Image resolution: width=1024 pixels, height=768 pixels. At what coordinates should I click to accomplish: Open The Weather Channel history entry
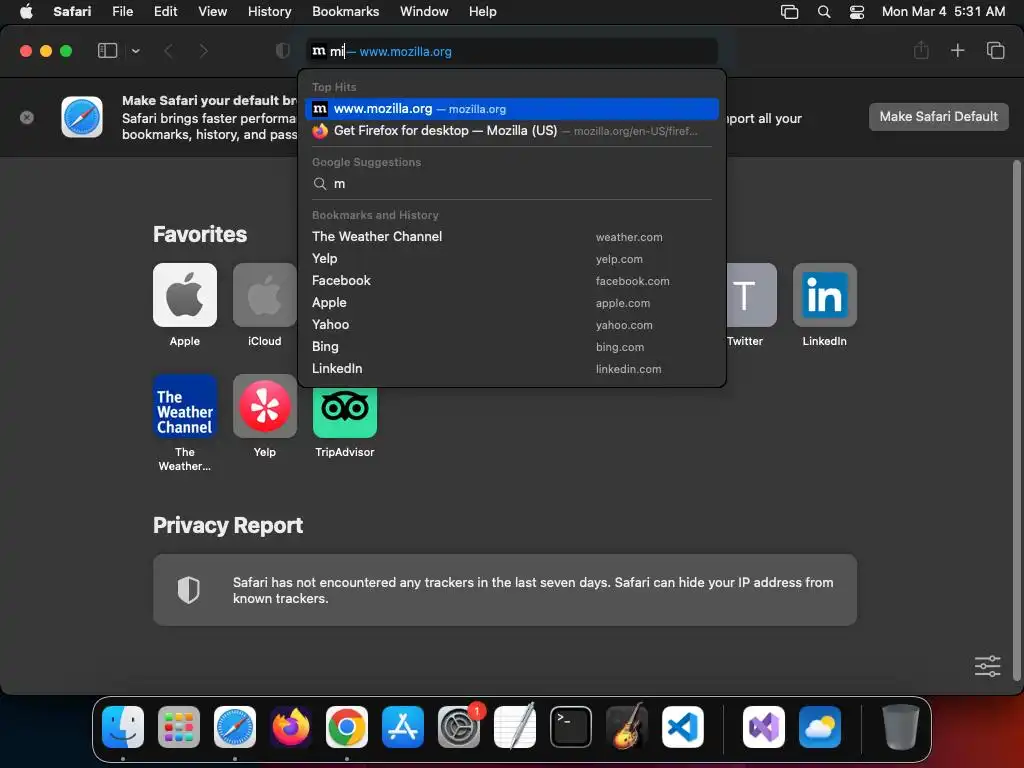pos(512,236)
